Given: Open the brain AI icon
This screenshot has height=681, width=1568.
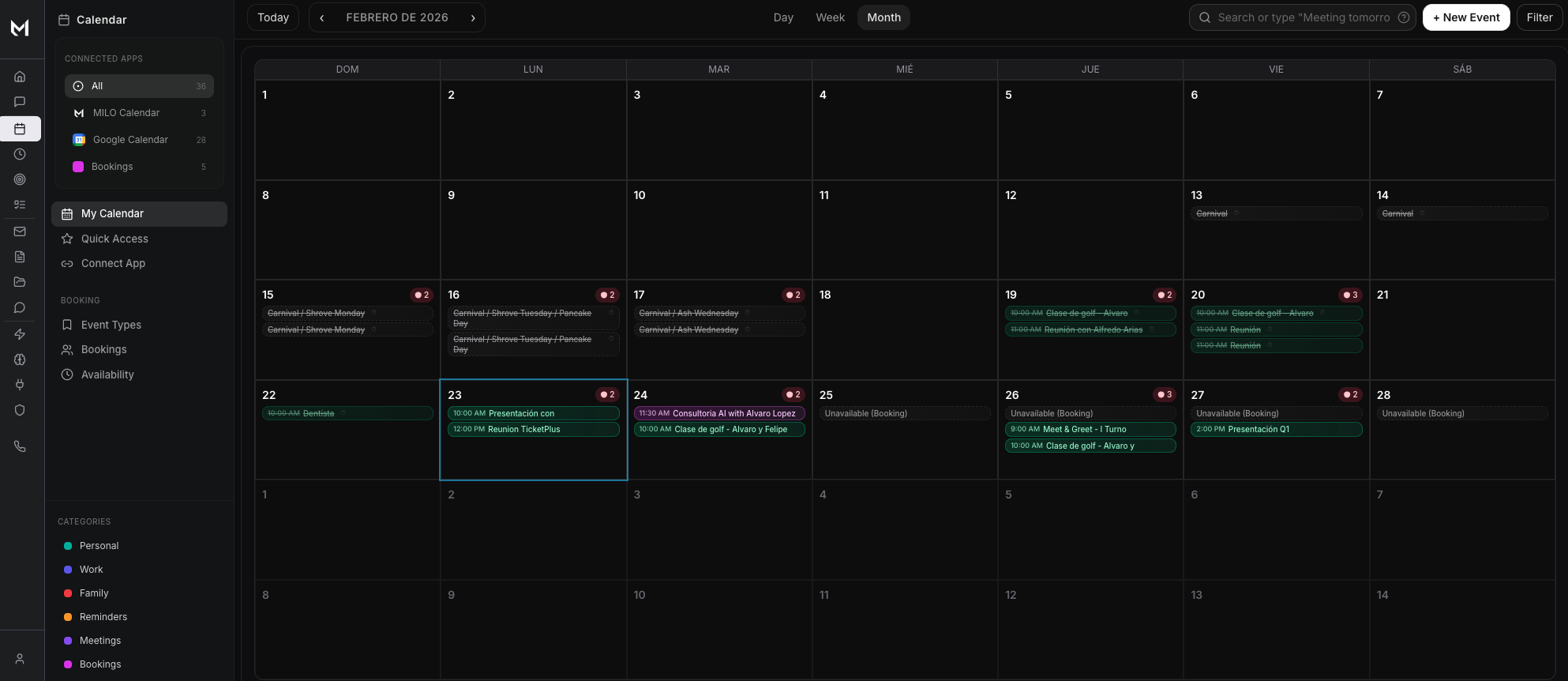Looking at the screenshot, I should pos(20,359).
